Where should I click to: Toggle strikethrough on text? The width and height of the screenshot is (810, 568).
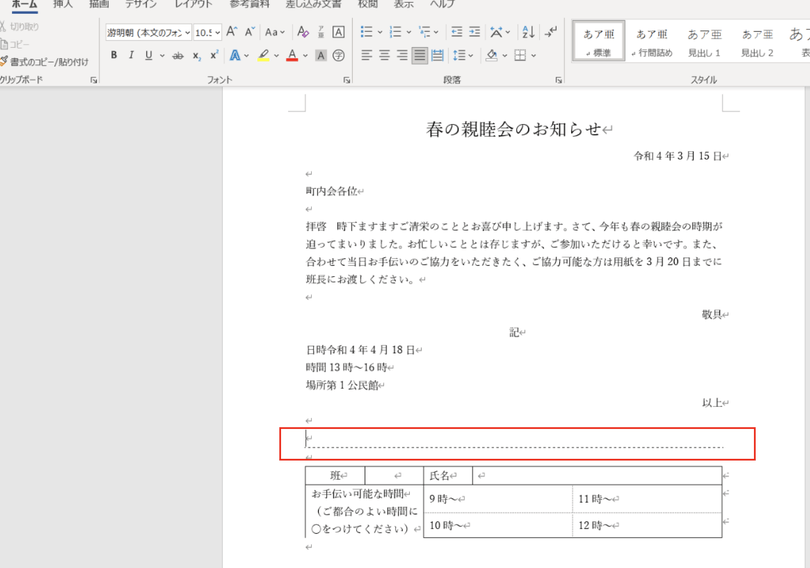click(x=177, y=56)
